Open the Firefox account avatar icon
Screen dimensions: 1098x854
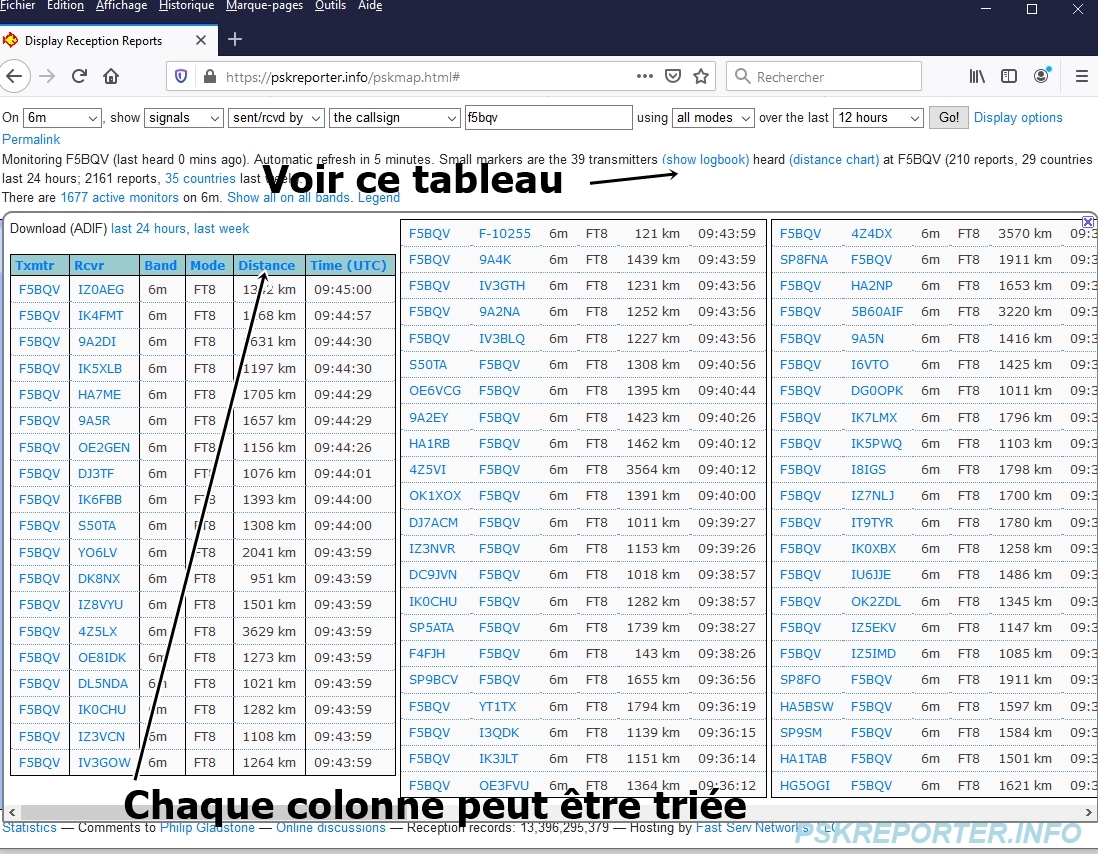pos(1042,76)
